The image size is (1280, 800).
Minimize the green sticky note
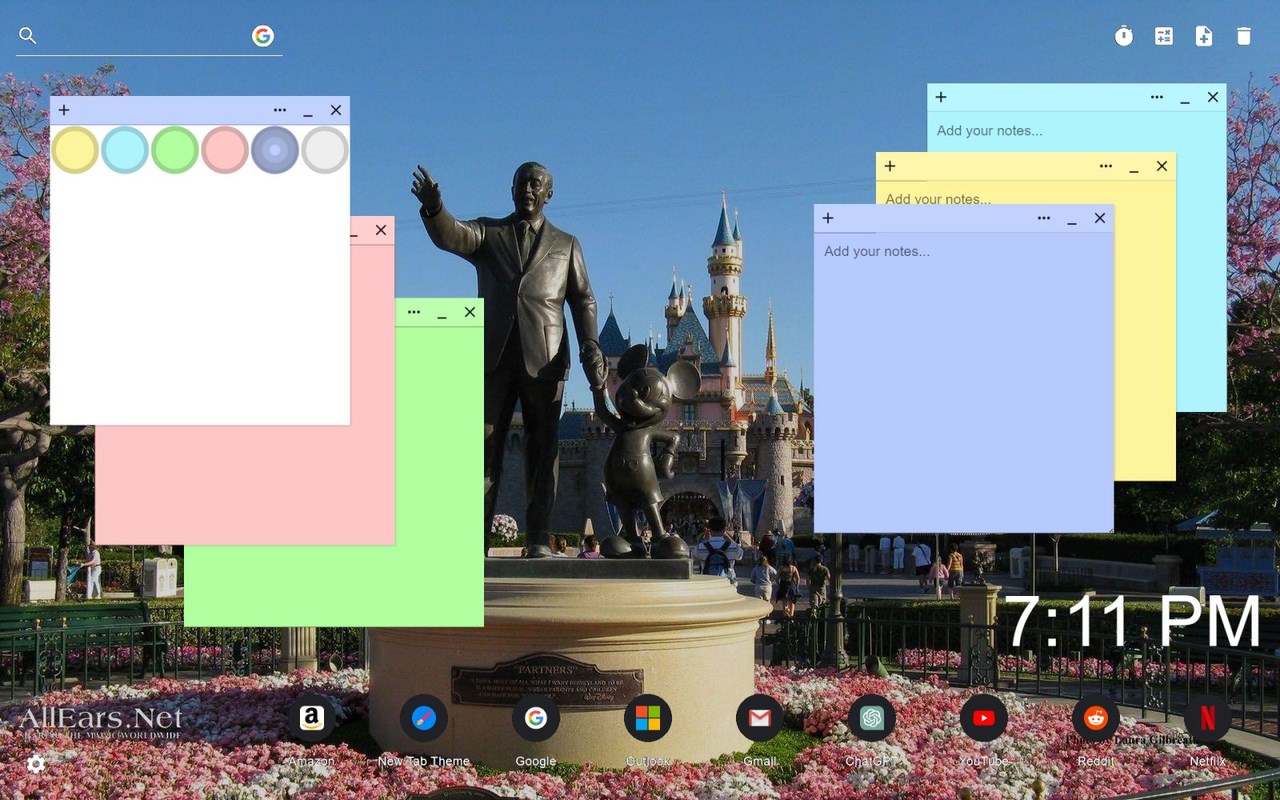(x=442, y=312)
